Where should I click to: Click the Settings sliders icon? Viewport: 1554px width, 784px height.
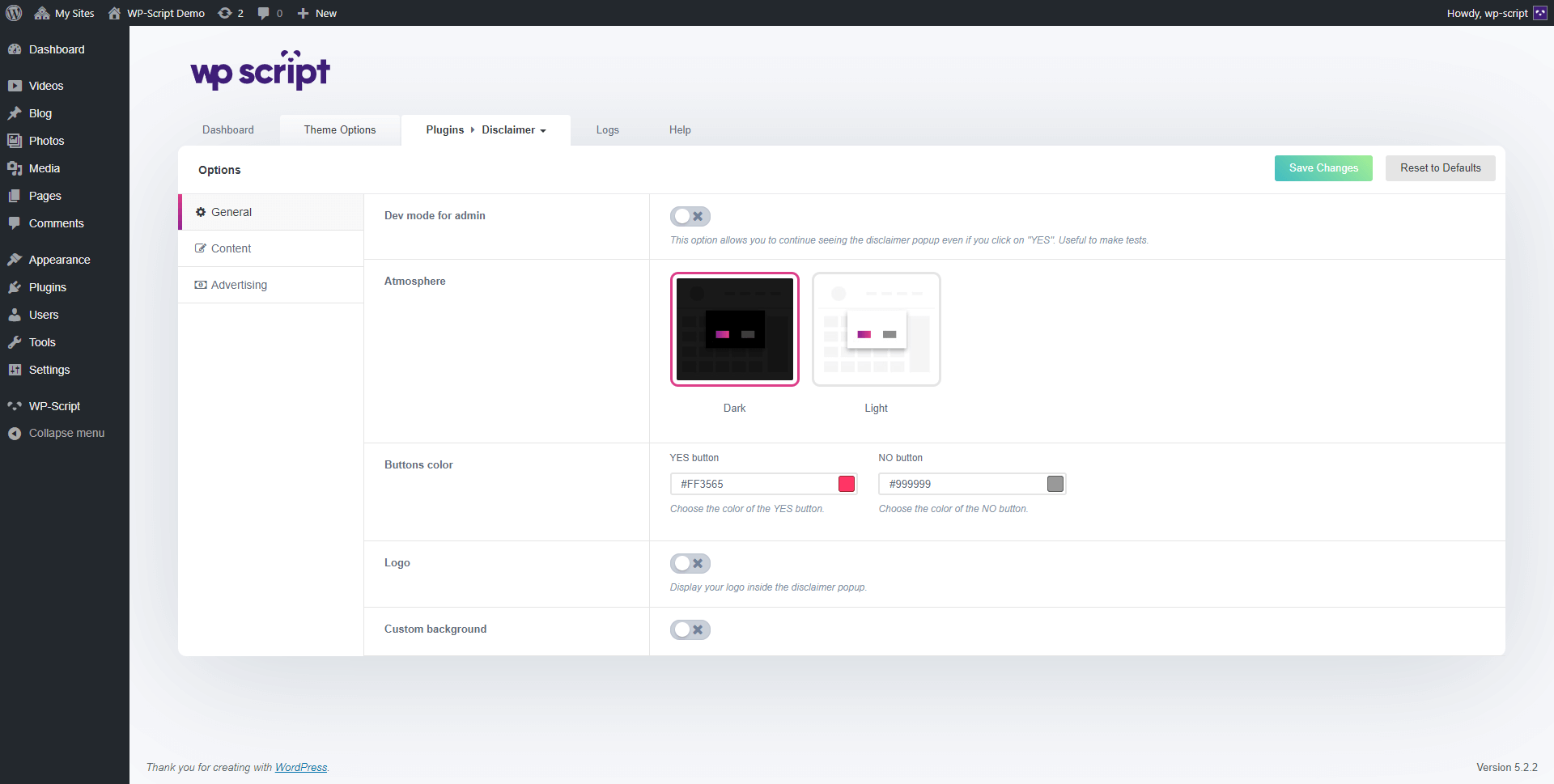click(15, 370)
